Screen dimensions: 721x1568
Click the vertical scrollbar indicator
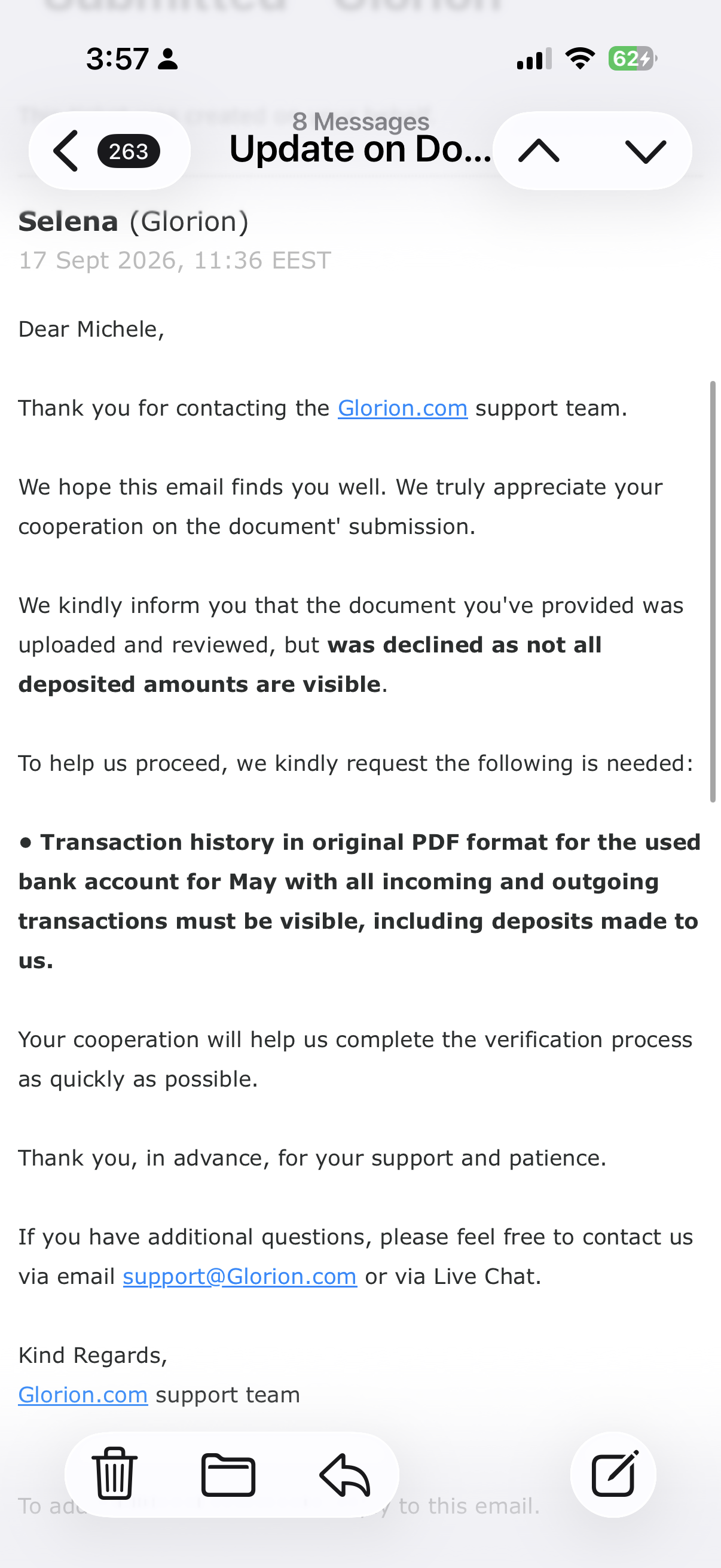pos(713,591)
